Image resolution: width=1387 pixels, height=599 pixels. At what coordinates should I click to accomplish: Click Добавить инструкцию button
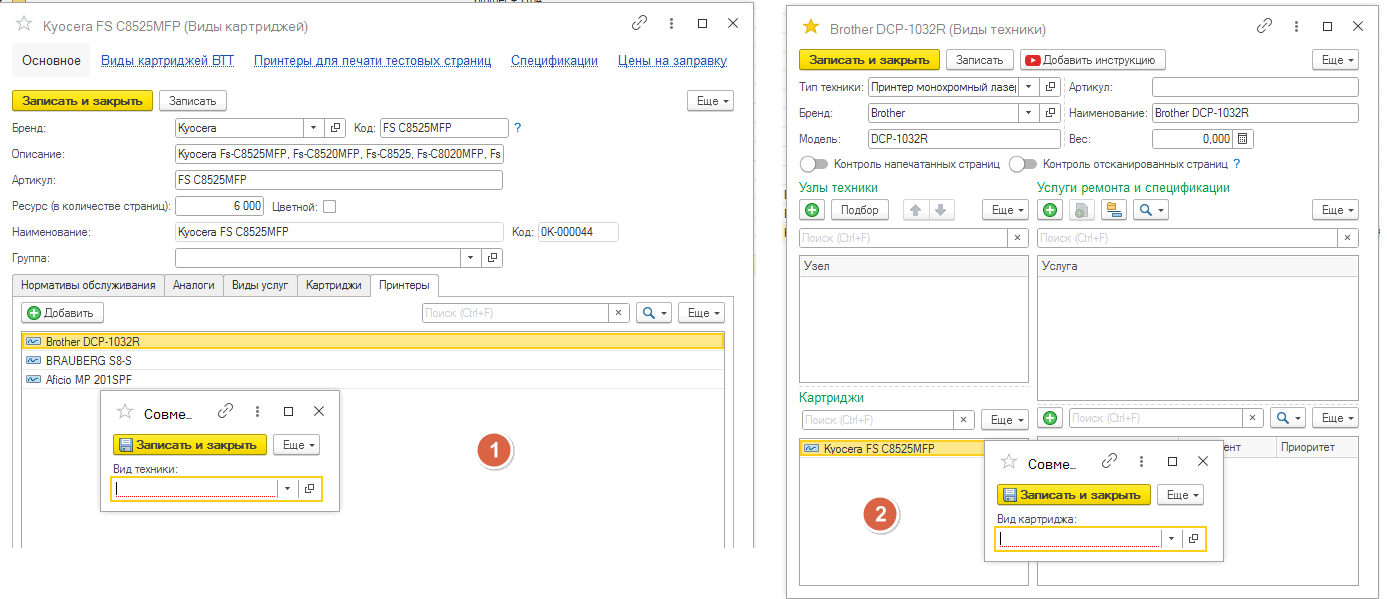1094,60
